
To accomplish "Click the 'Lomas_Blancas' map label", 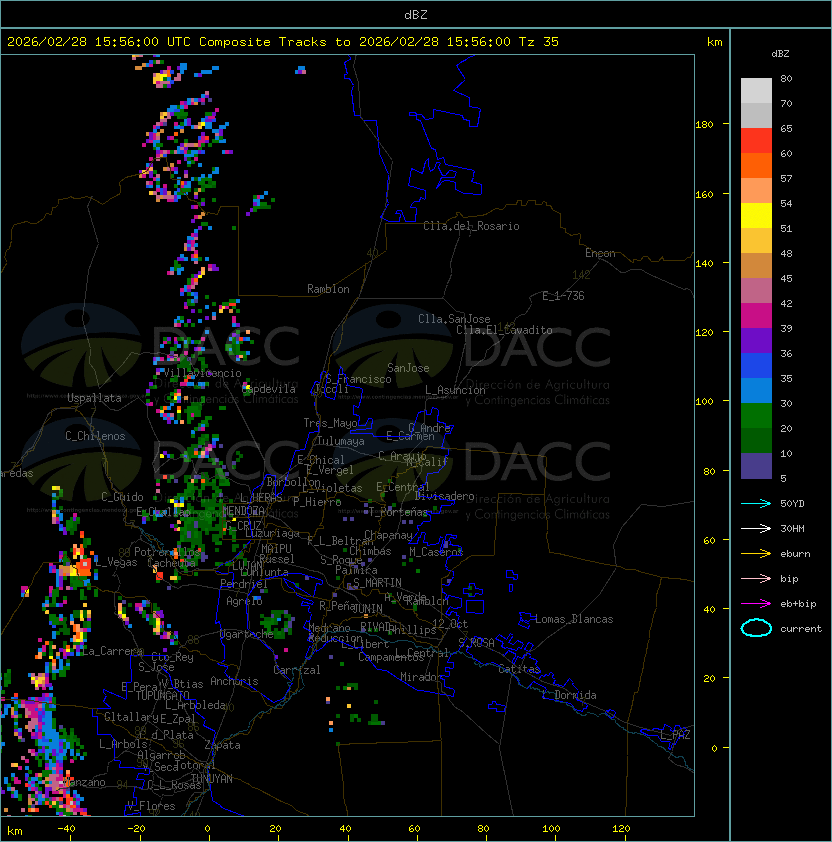I will point(574,619).
